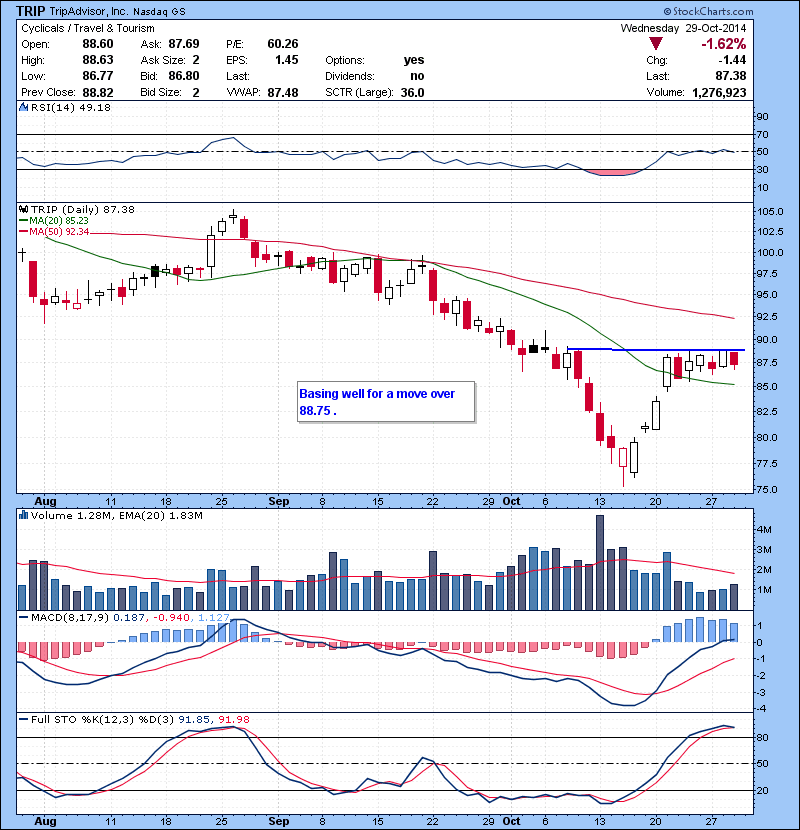The image size is (800, 830).
Task: Click the percent change -1.62%
Action: 723,44
